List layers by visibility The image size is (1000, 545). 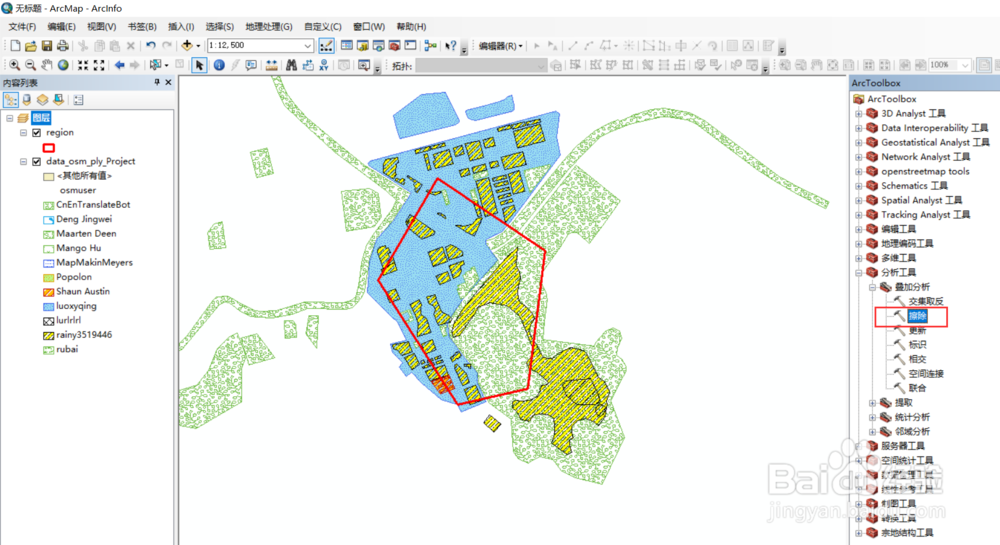(x=42, y=99)
